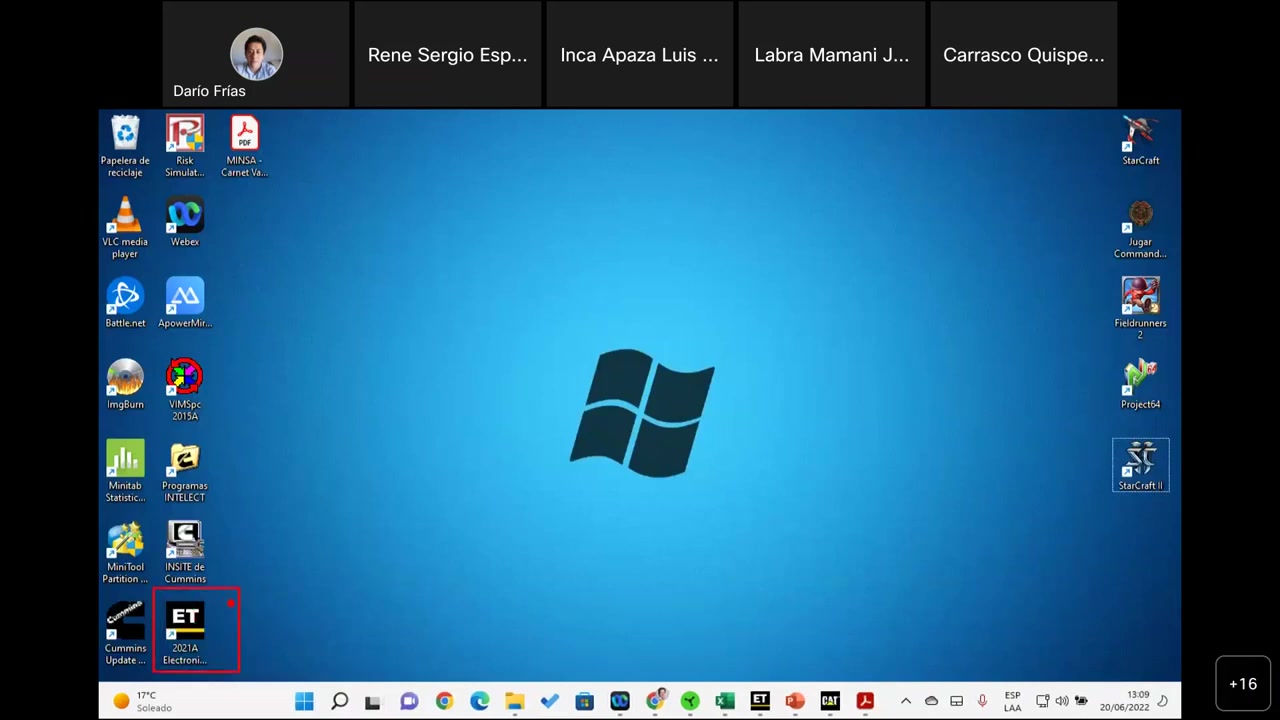Toggle night light via the moon icon

pos(1161,700)
